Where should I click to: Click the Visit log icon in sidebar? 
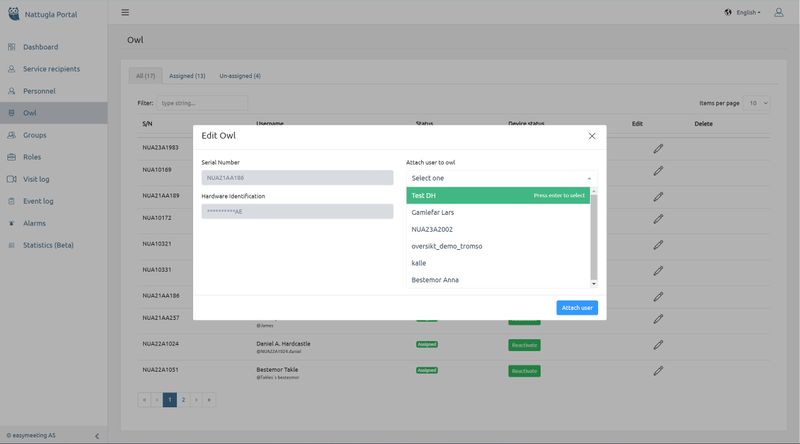[x=11, y=179]
